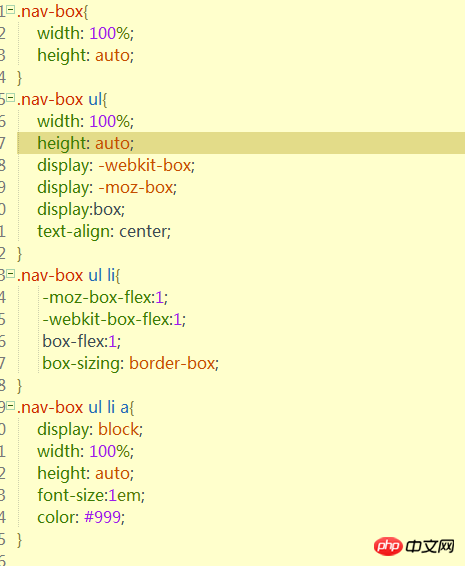Screen dimensions: 465x566
Task: Click the #999 color value
Action: coord(103,517)
